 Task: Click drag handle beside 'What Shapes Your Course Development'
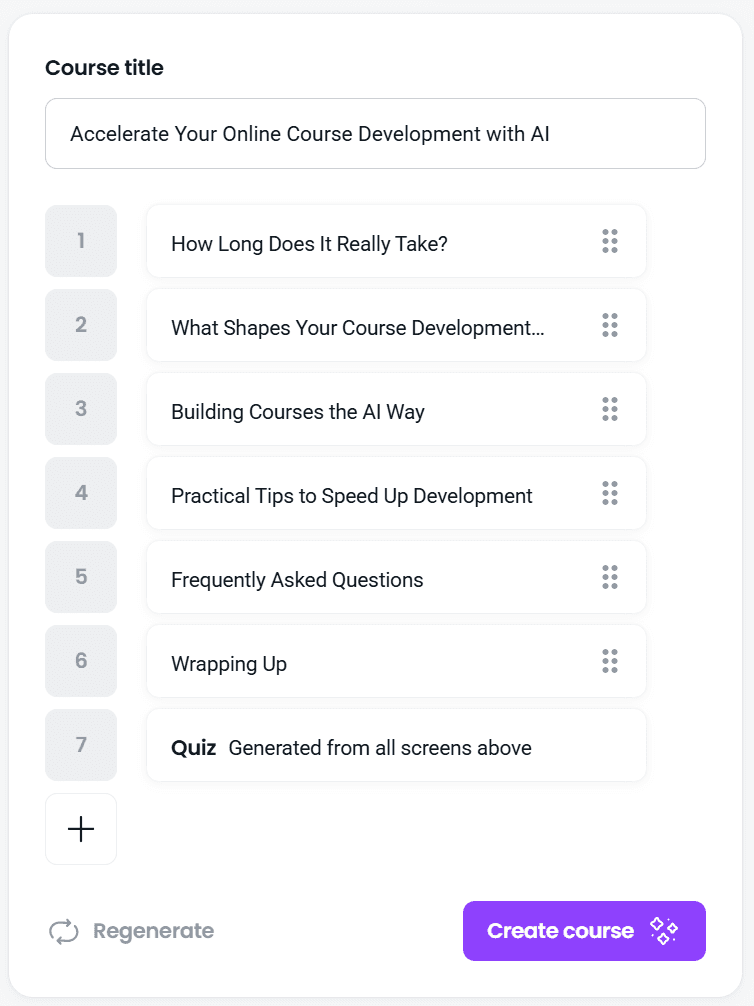tap(610, 325)
